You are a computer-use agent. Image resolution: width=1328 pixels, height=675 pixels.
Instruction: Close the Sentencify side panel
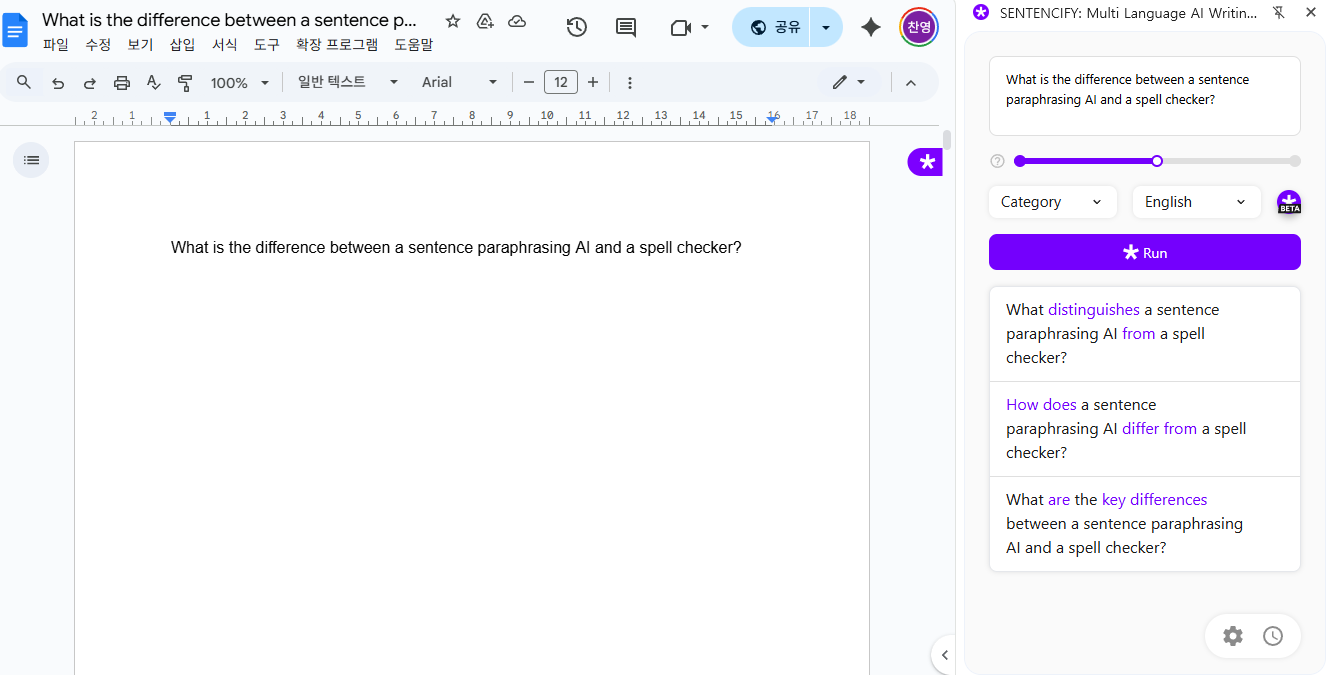[1311, 12]
